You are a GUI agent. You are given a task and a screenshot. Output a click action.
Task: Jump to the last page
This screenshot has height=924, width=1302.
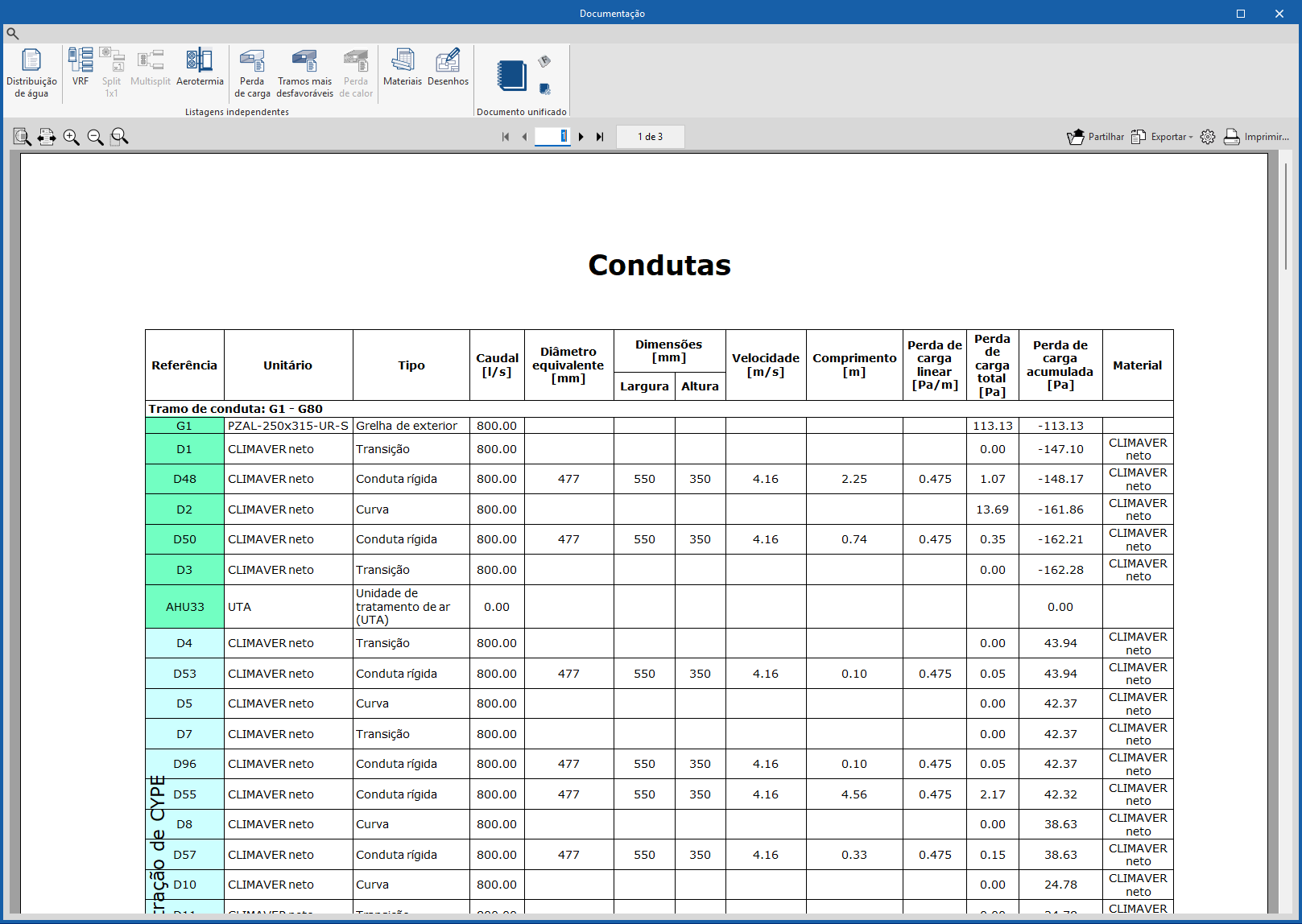(600, 137)
